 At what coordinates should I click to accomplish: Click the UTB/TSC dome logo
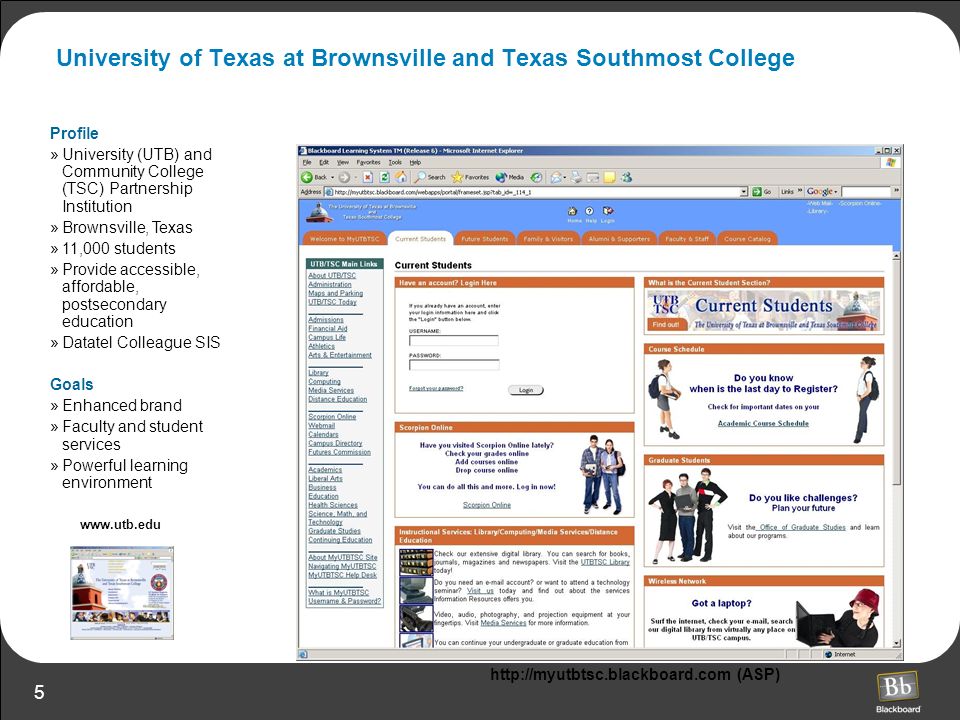coord(319,213)
